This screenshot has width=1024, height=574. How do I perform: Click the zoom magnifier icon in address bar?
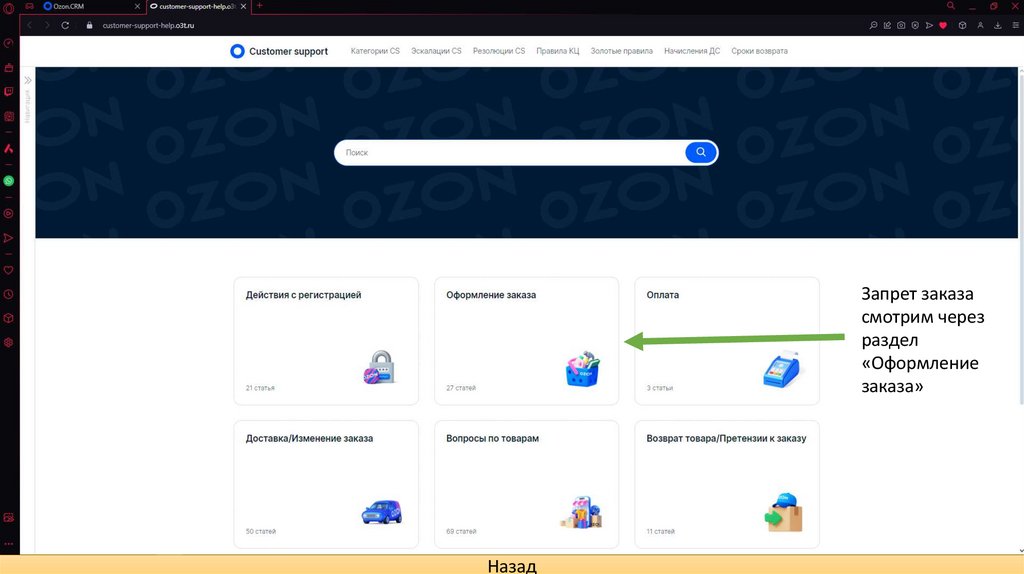click(x=873, y=25)
